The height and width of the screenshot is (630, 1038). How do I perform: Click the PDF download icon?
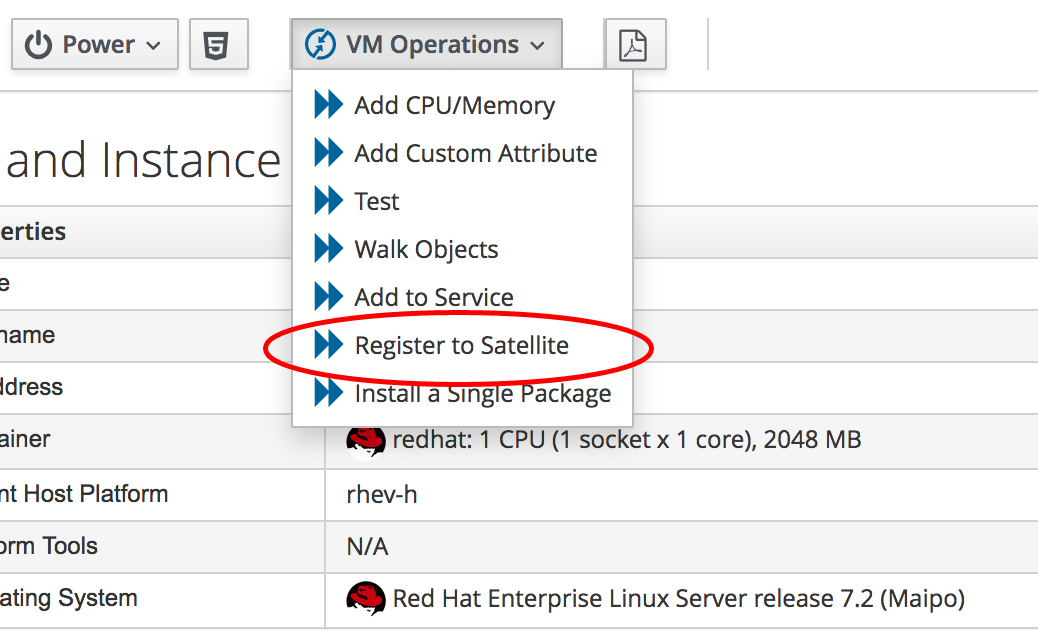point(634,45)
